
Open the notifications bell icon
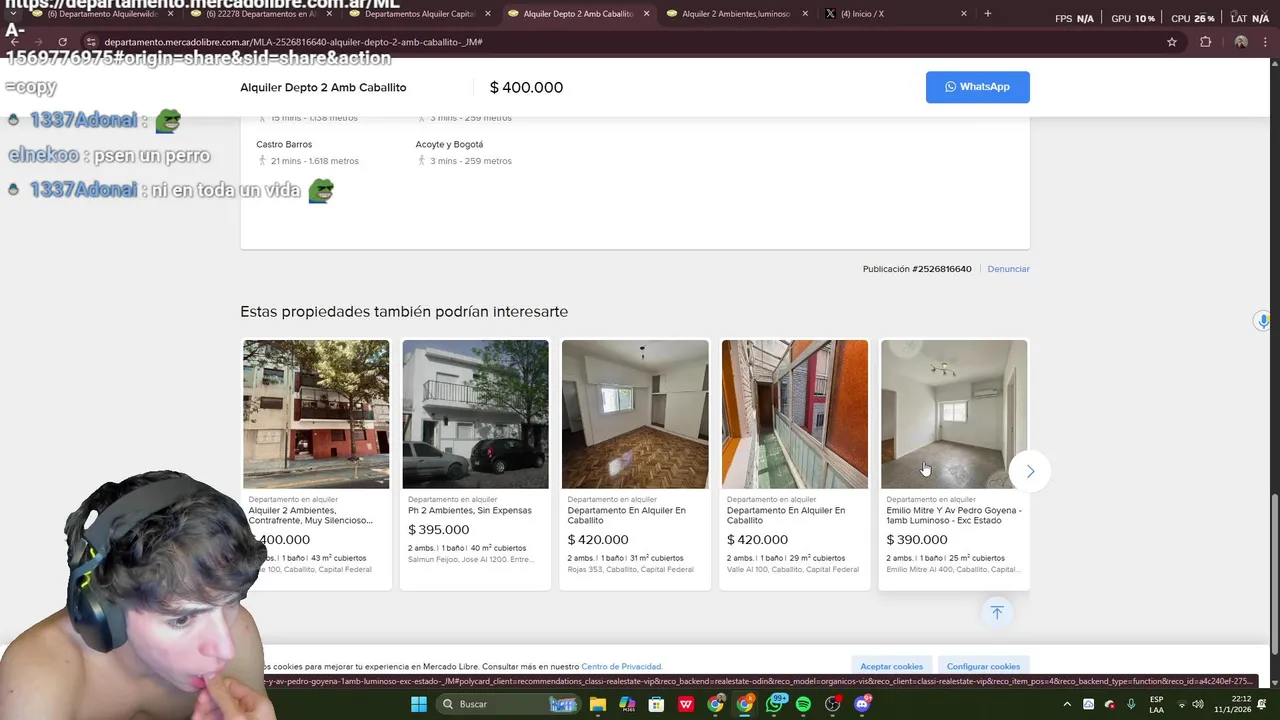[x=1262, y=704]
